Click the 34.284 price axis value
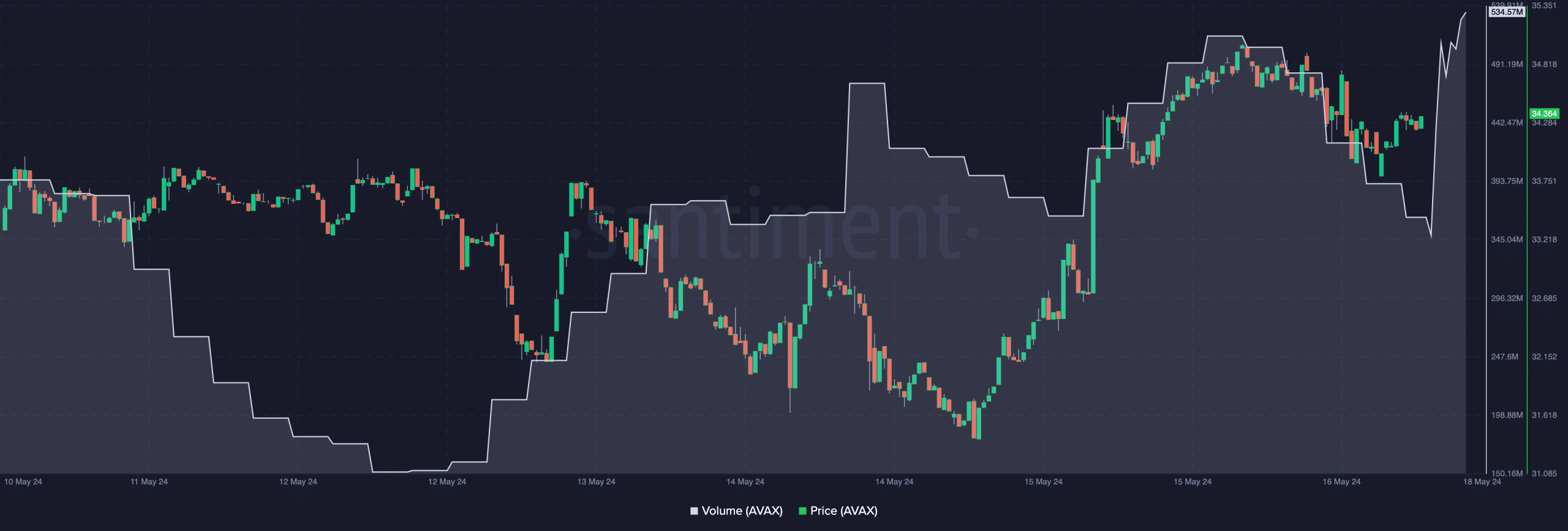 1544,123
